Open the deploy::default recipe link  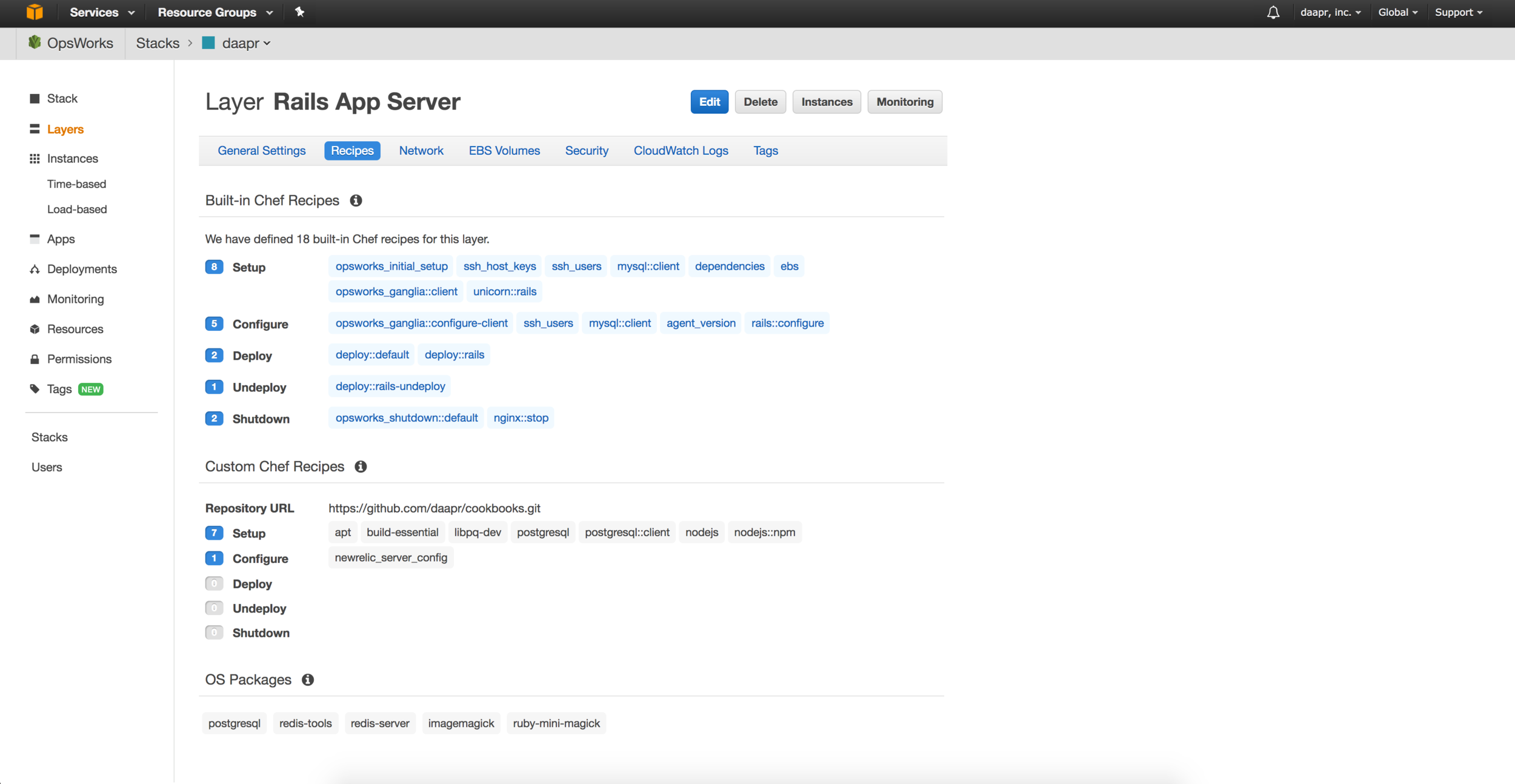[x=372, y=355]
